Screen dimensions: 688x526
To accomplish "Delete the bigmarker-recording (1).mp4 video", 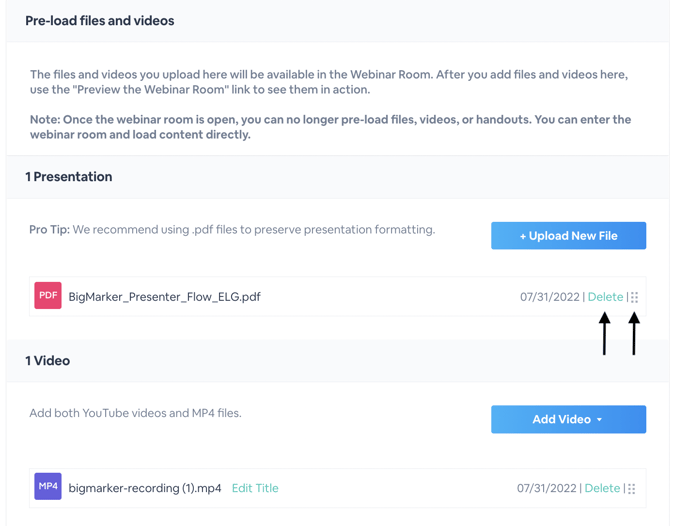I will pos(602,488).
